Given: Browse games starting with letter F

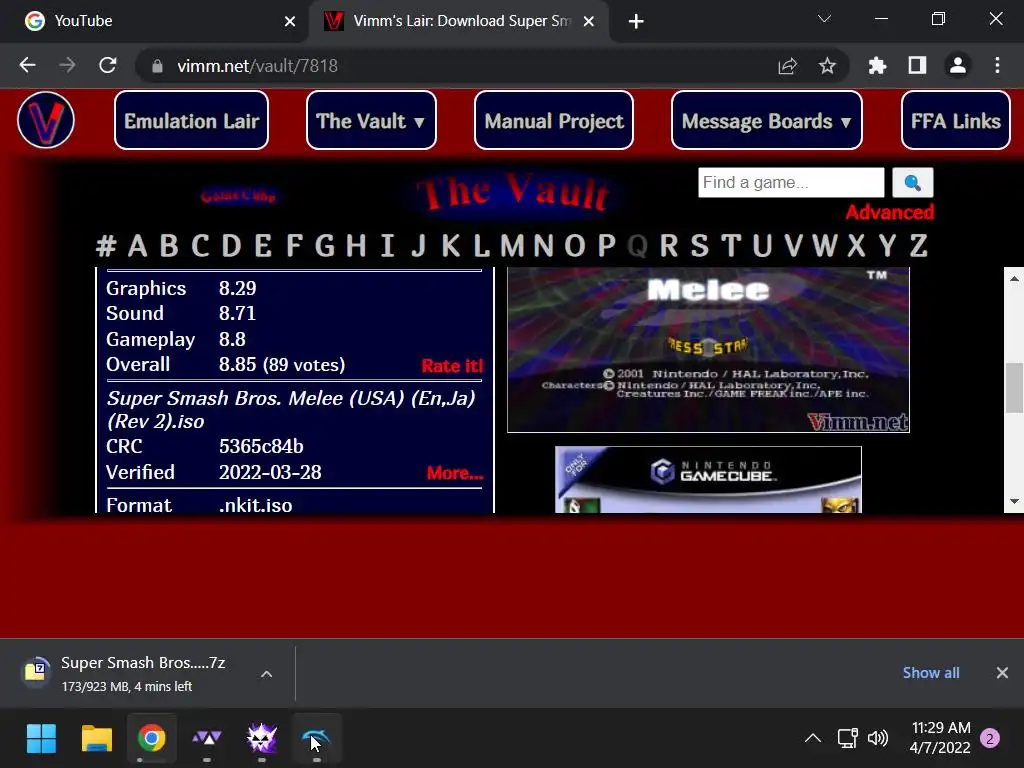Looking at the screenshot, I should 294,246.
